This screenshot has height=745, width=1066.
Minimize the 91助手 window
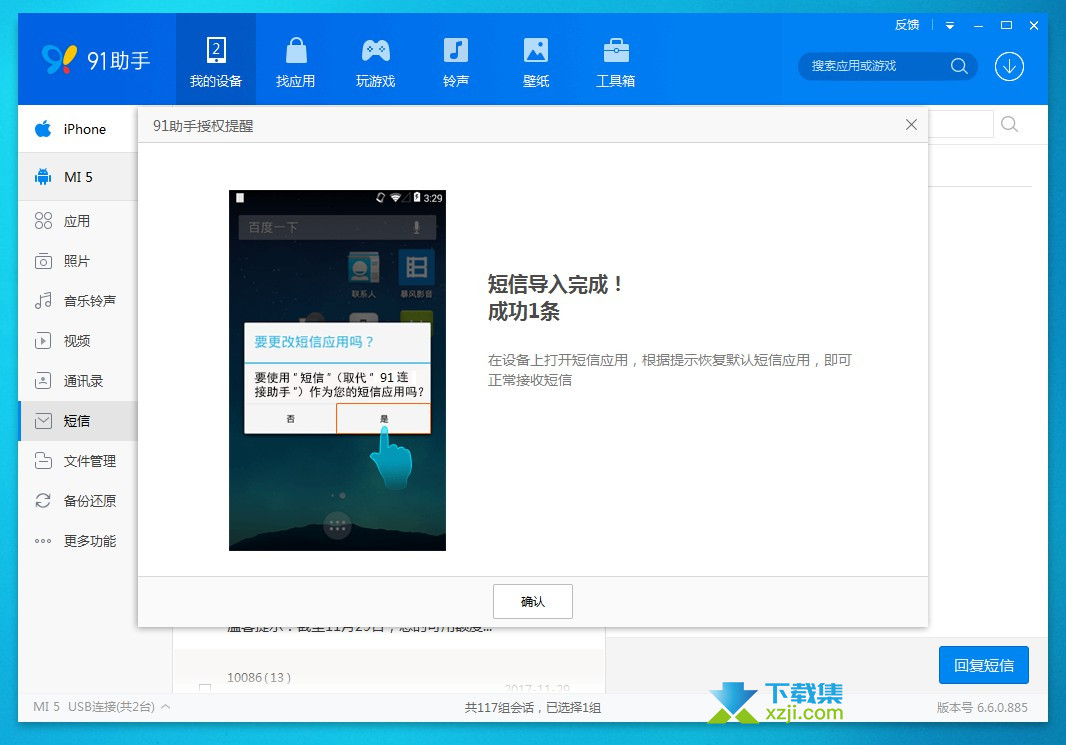tap(978, 26)
